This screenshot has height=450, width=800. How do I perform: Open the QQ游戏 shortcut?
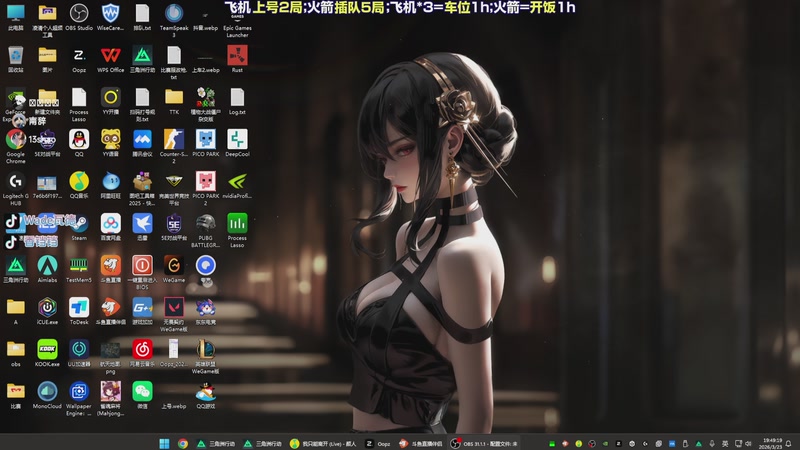[x=206, y=395]
